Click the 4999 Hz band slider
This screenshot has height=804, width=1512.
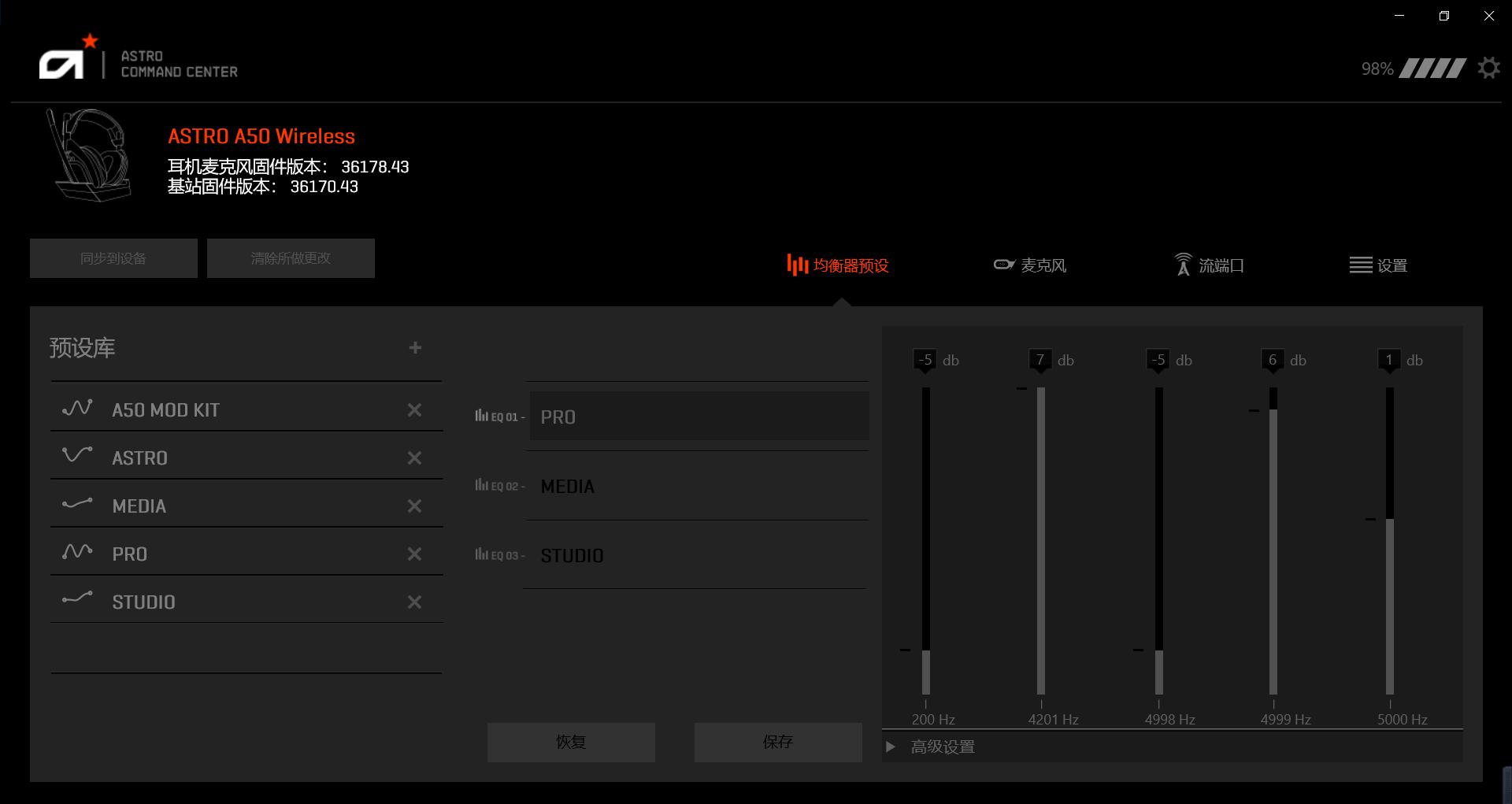point(1273,540)
